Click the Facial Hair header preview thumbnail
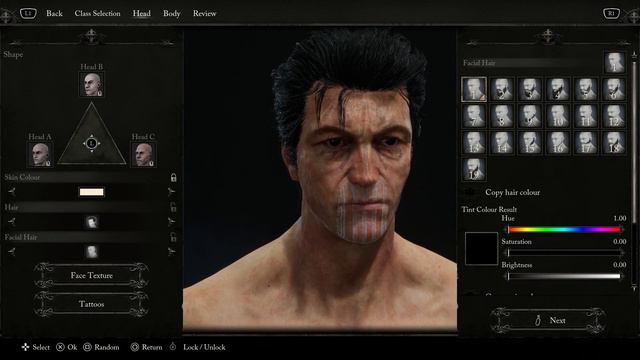 [614, 62]
